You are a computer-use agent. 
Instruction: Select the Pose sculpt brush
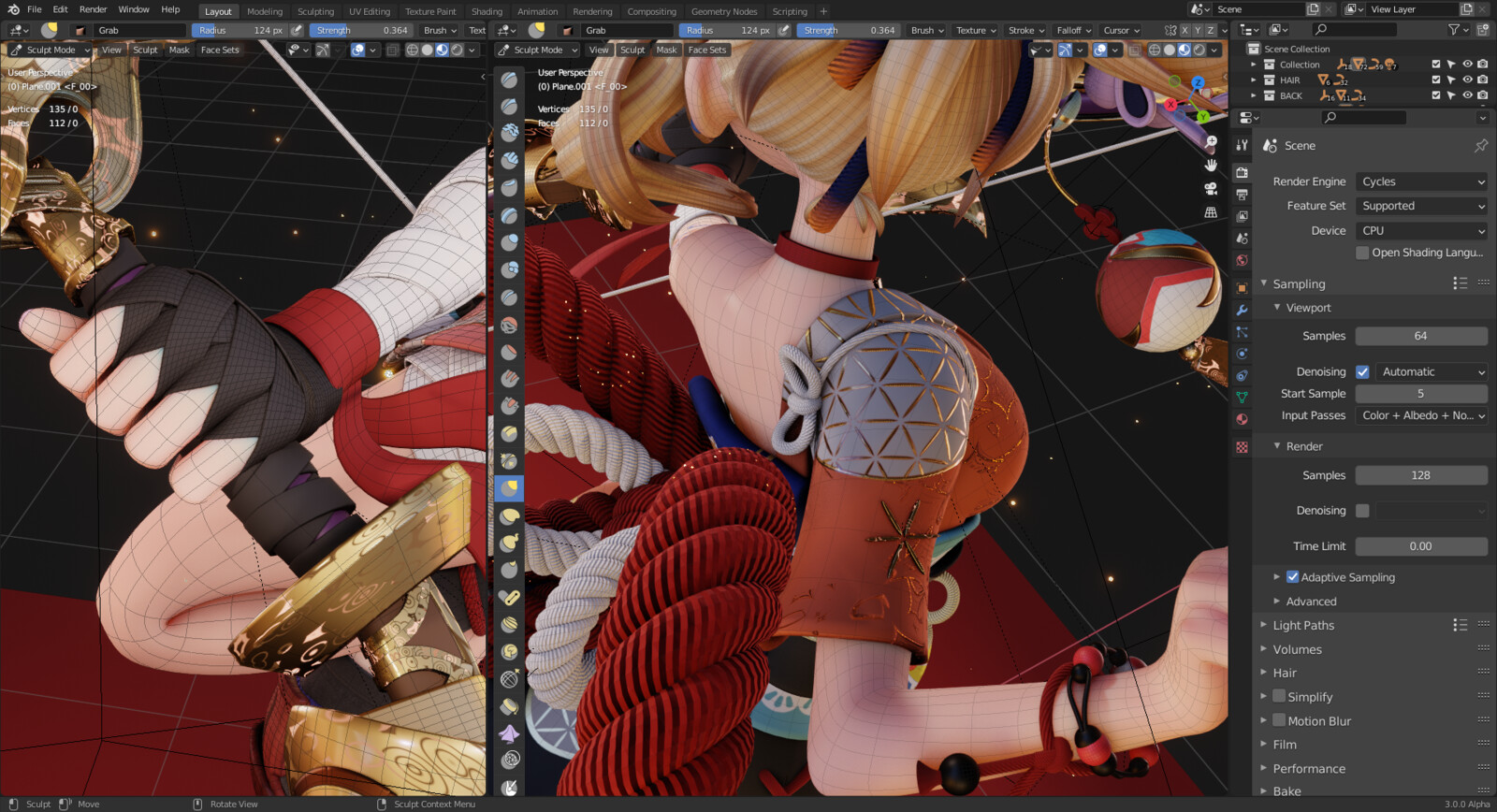[509, 596]
